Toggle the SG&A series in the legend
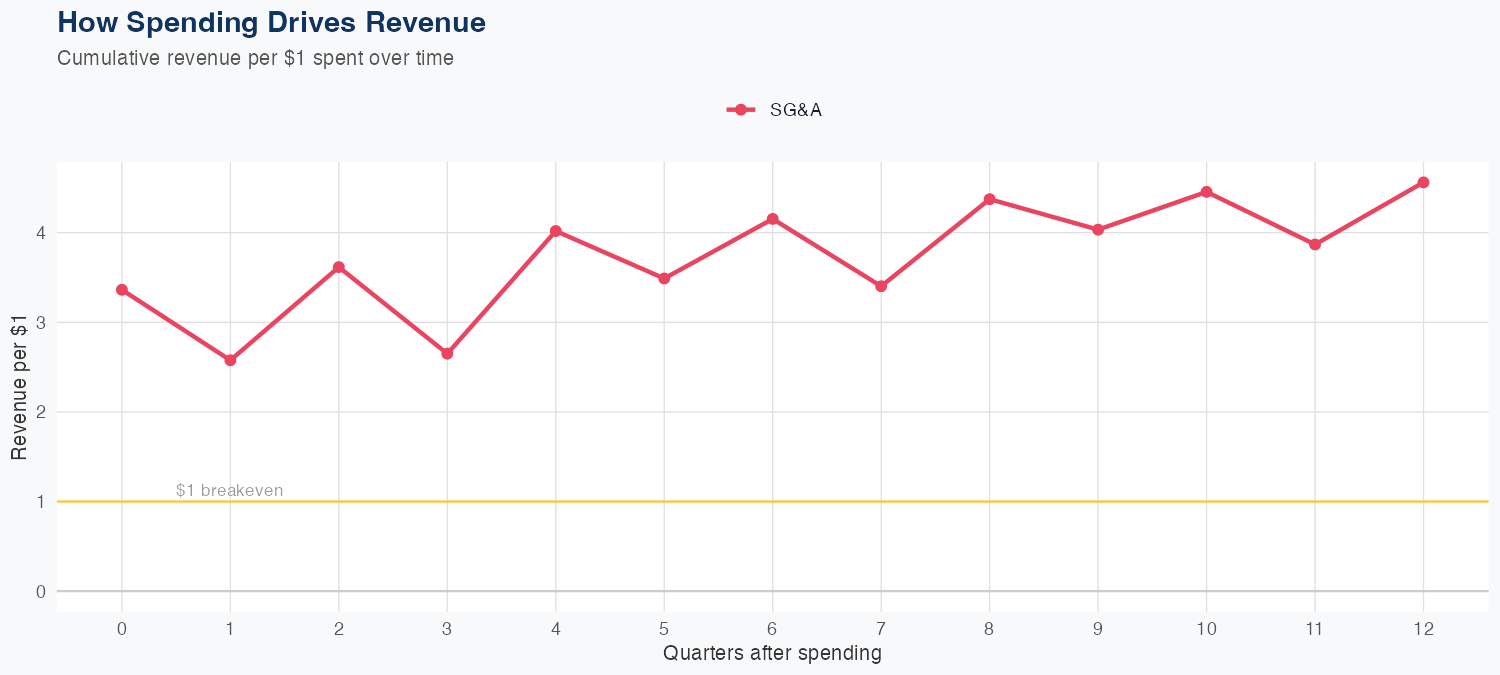This screenshot has height=675, width=1500. tap(795, 110)
